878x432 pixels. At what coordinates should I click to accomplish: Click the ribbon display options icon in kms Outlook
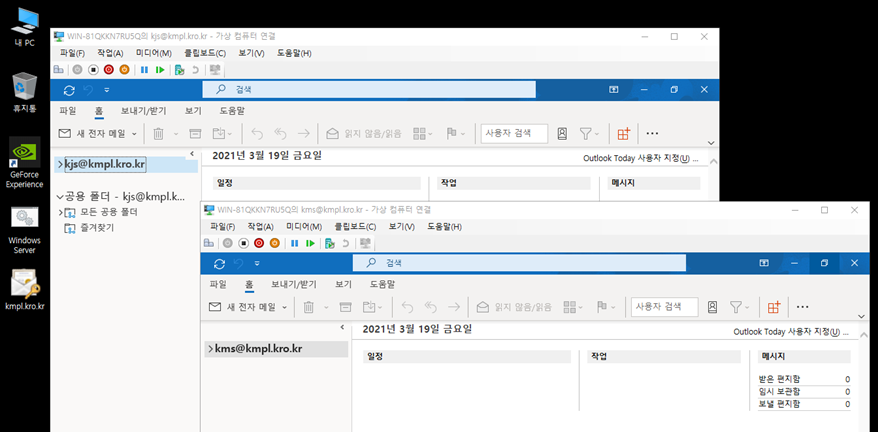(x=764, y=263)
